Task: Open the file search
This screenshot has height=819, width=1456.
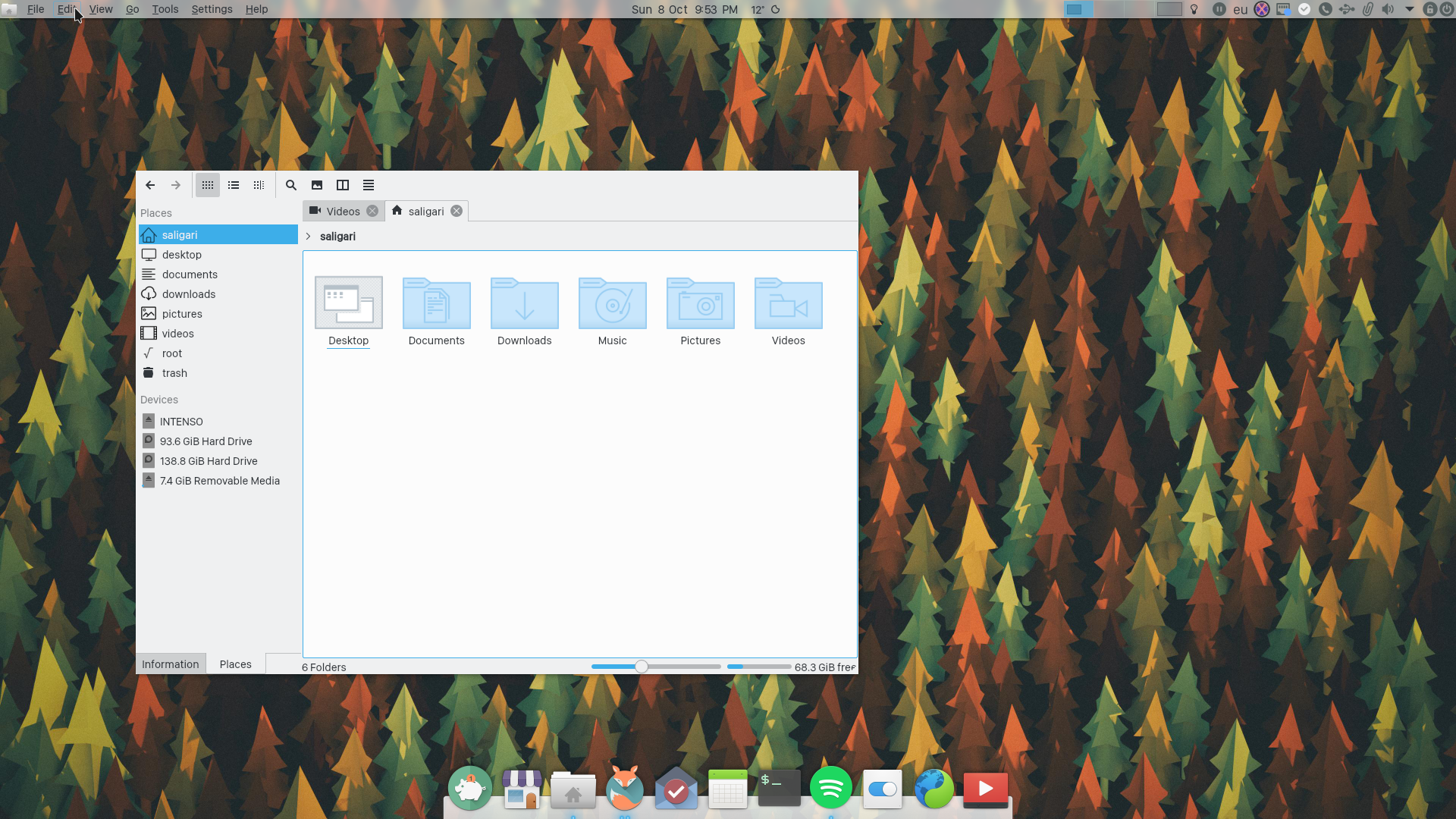Action: pos(290,185)
